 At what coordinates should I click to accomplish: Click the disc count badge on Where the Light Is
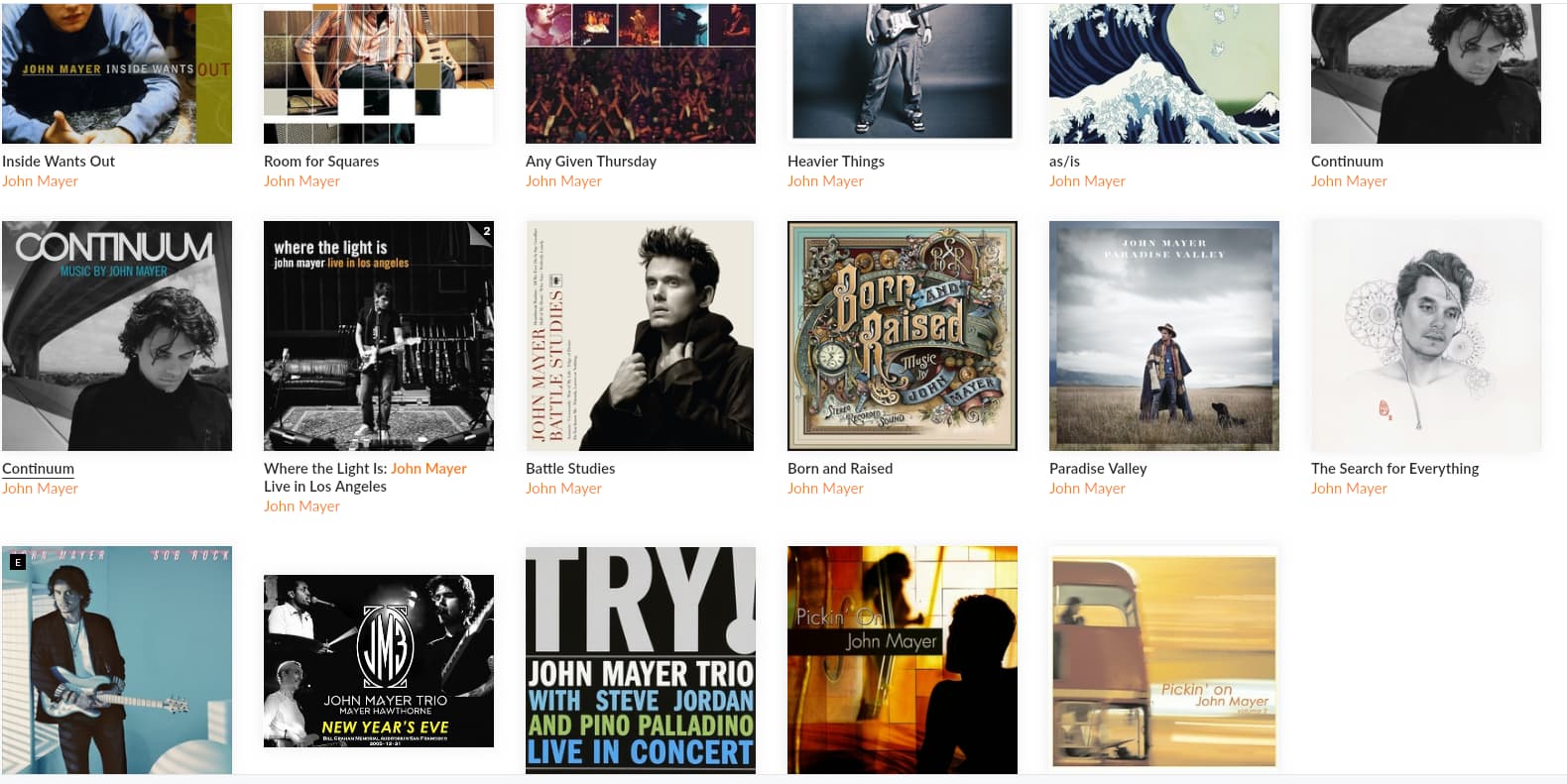coord(486,231)
